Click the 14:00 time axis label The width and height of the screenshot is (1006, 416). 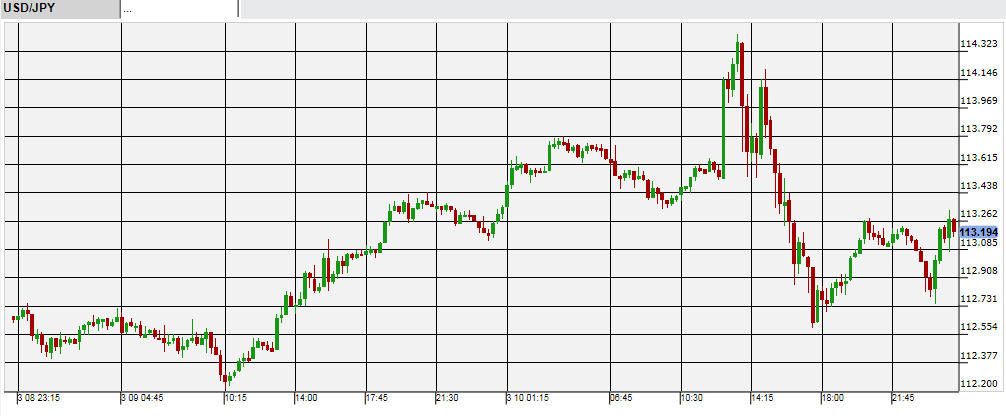306,397
